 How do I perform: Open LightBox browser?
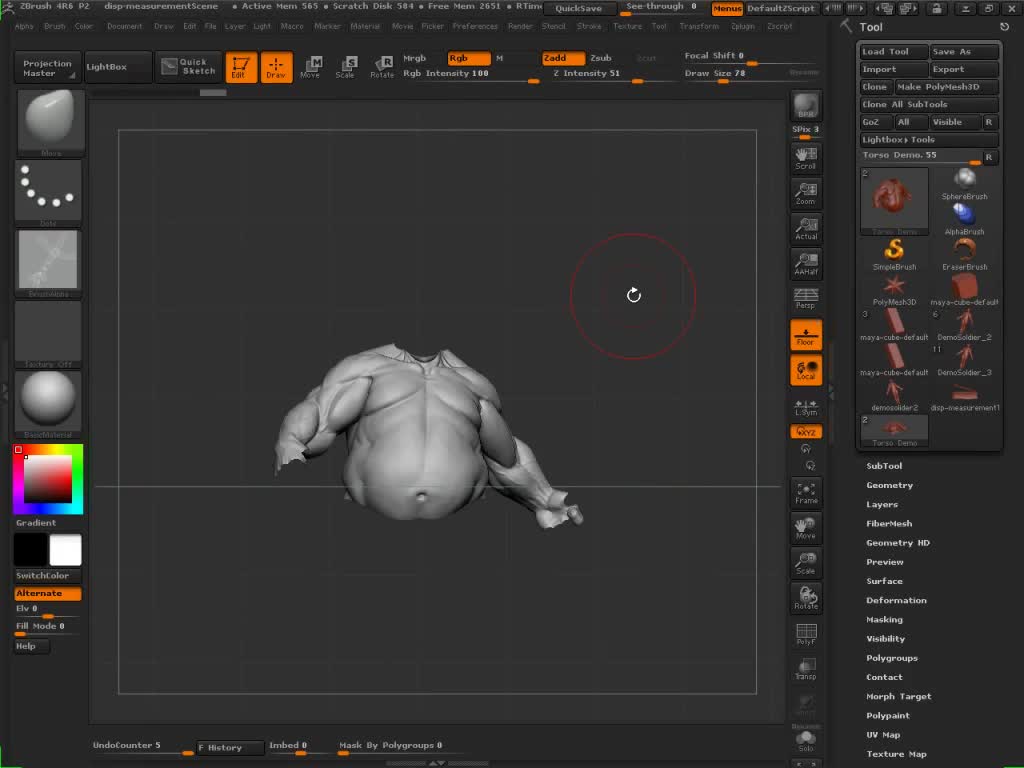(x=117, y=67)
